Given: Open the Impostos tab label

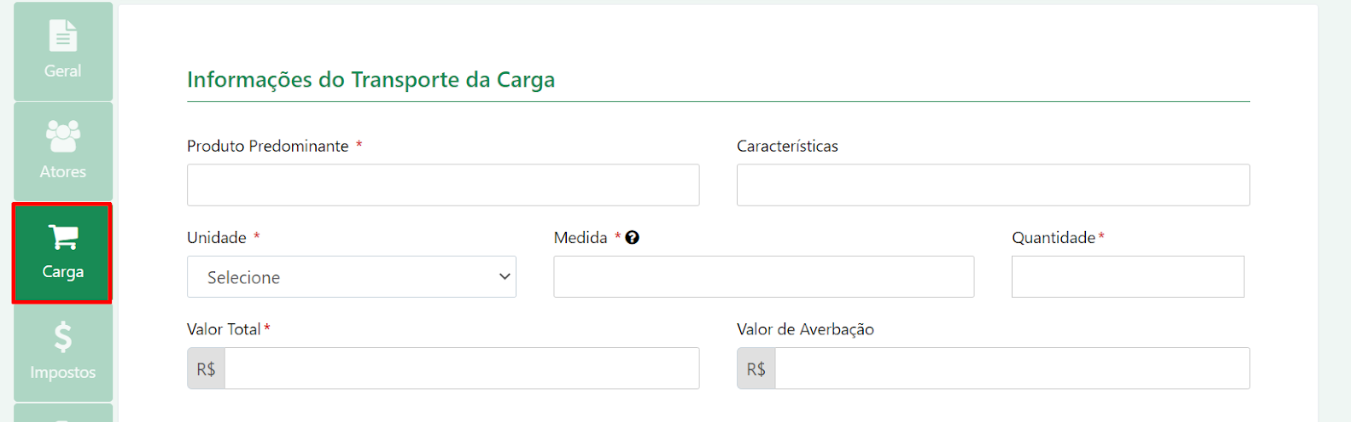Looking at the screenshot, I should [63, 372].
